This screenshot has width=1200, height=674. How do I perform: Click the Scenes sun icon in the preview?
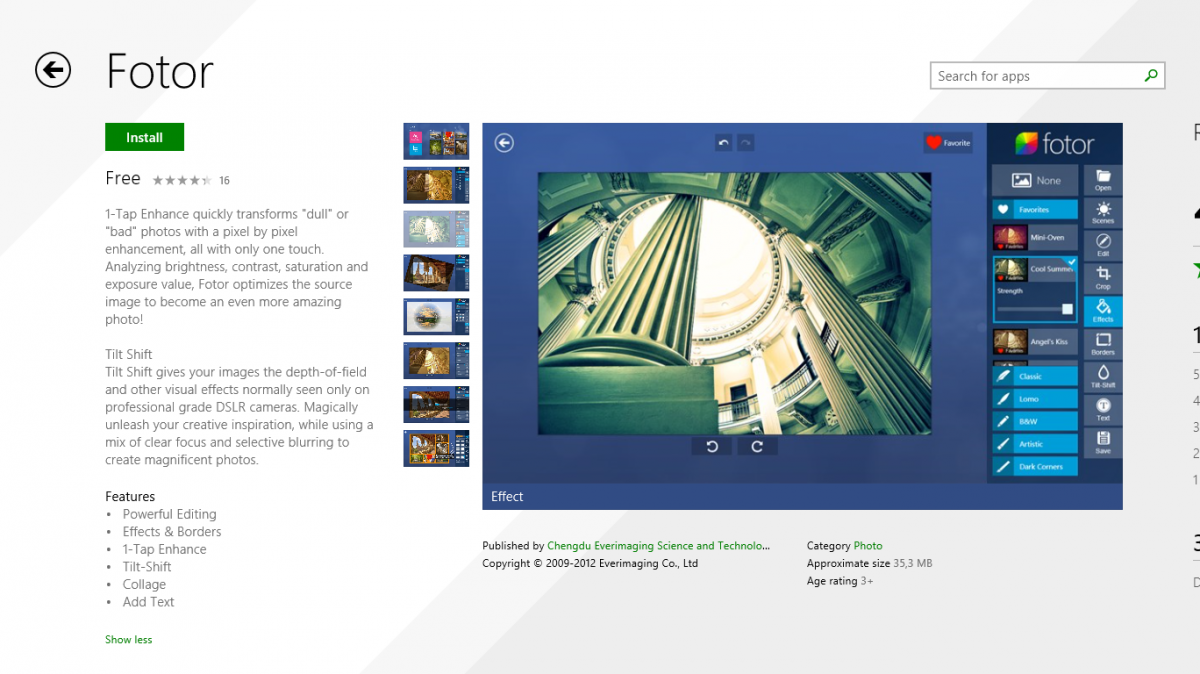pyautogui.click(x=1103, y=212)
